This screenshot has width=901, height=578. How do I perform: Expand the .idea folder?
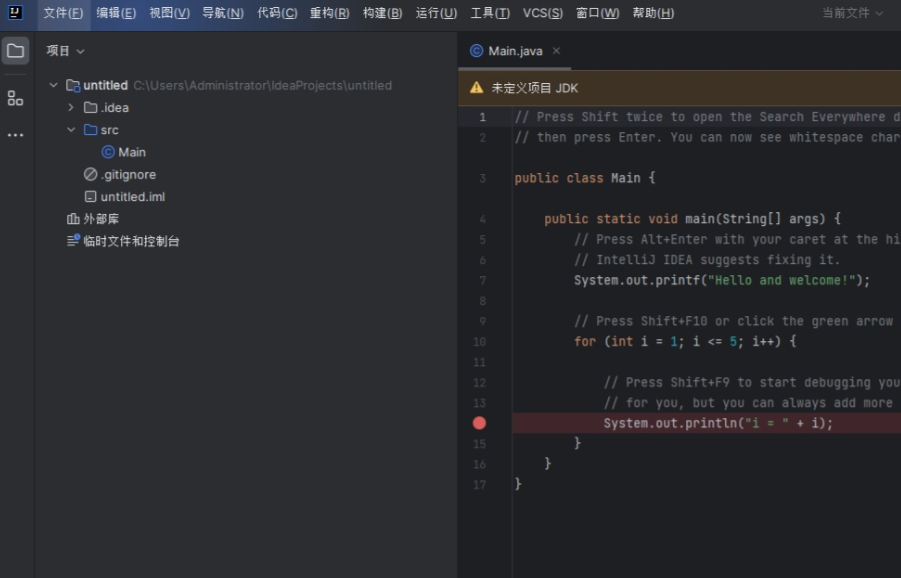pyautogui.click(x=71, y=107)
